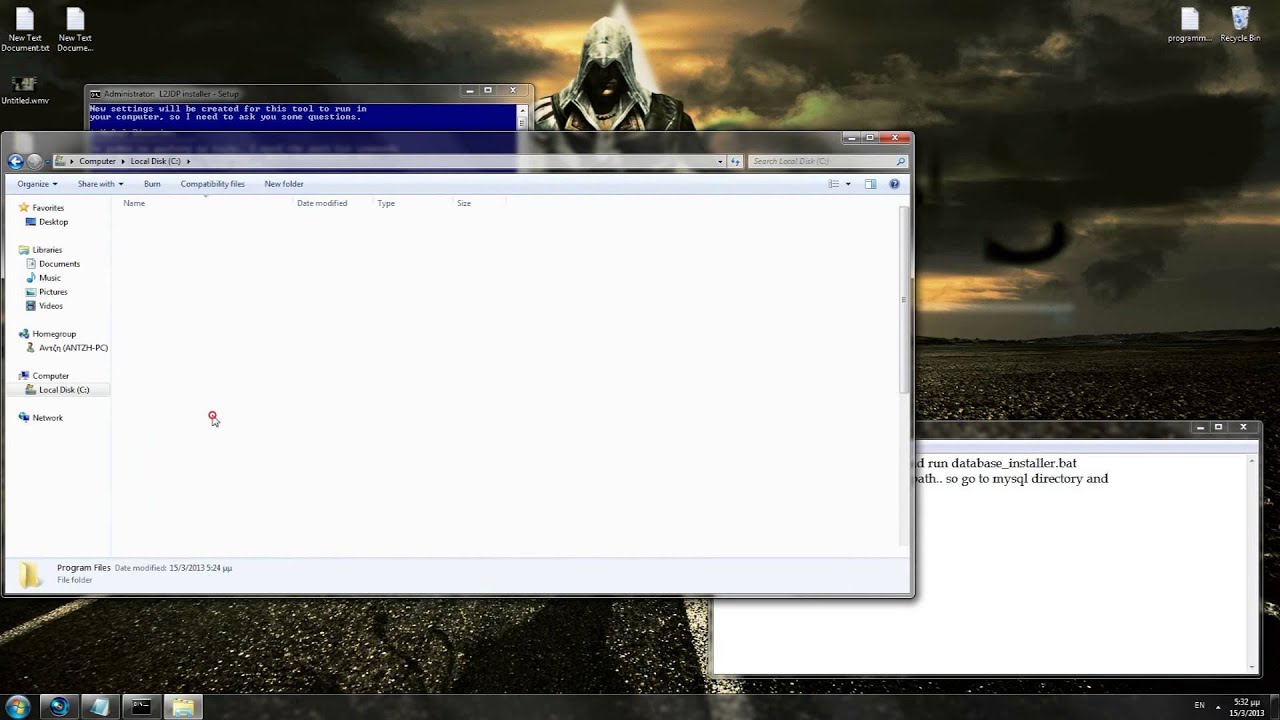
Task: Expand arrow after Local Disk (C:) breadcrumb
Action: click(188, 161)
